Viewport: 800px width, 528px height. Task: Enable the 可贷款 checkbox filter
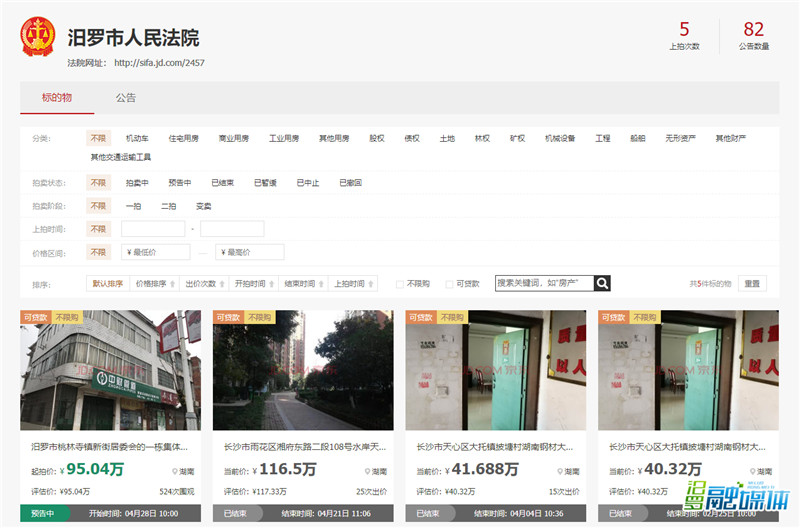(x=449, y=284)
